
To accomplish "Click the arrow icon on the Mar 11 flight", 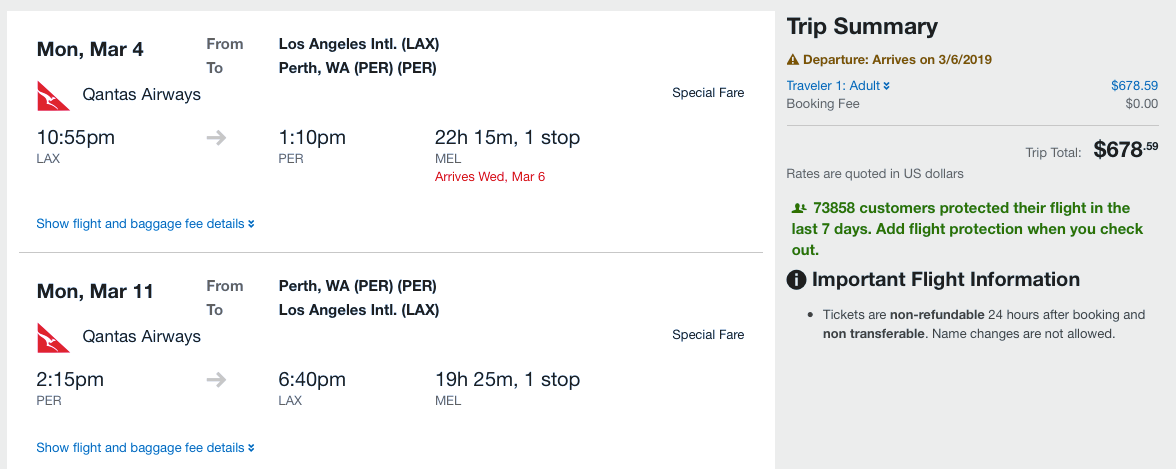I will (216, 380).
